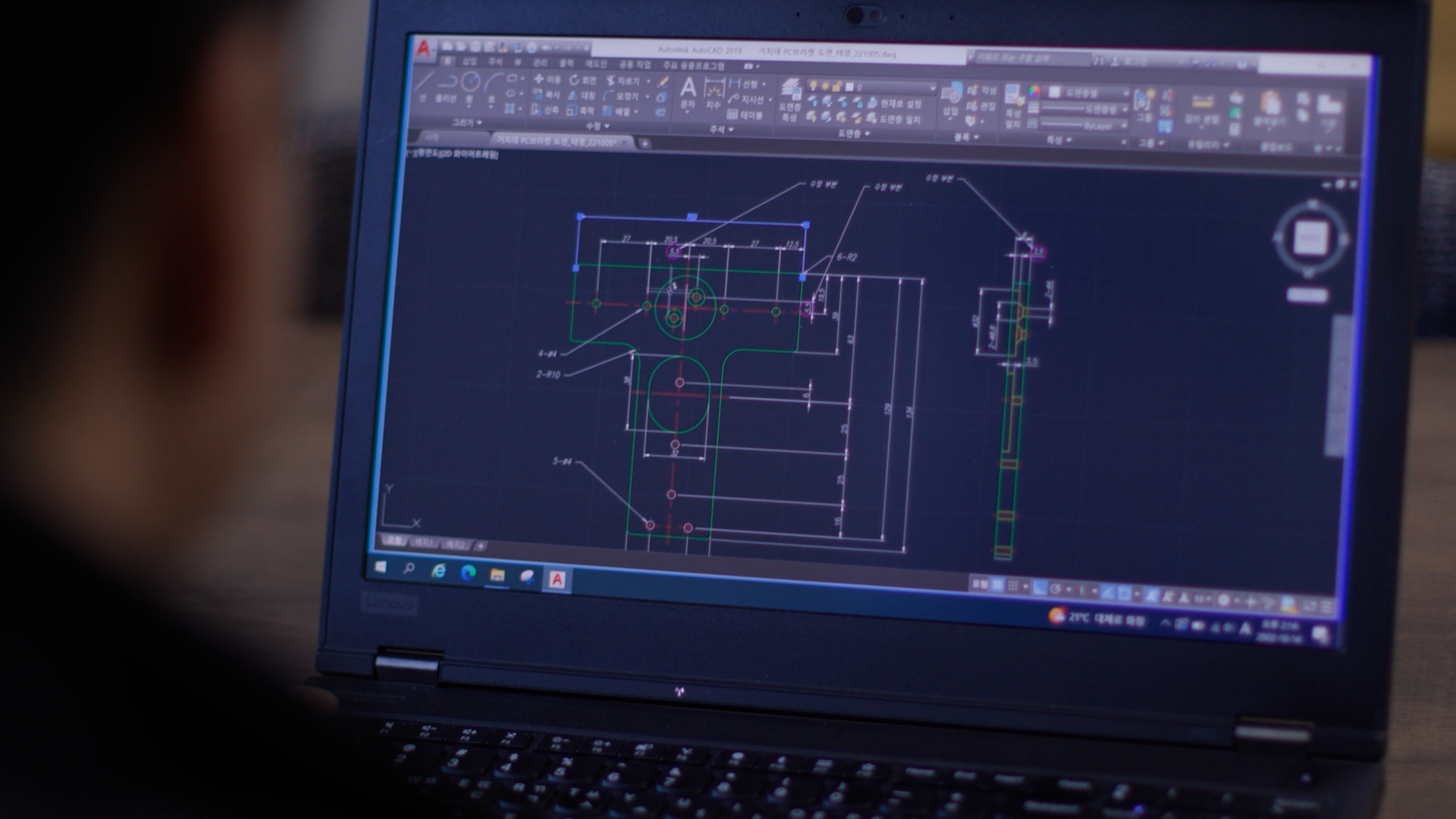Toggle ortho mode in status bar

1040,588
